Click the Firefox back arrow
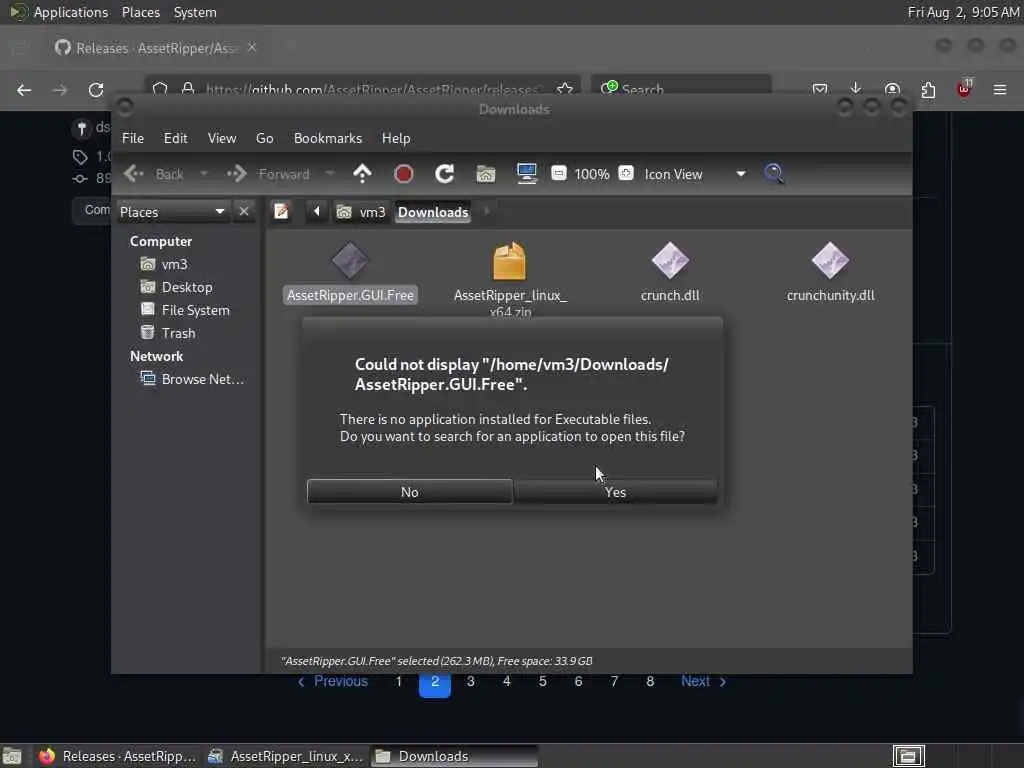 (x=24, y=89)
